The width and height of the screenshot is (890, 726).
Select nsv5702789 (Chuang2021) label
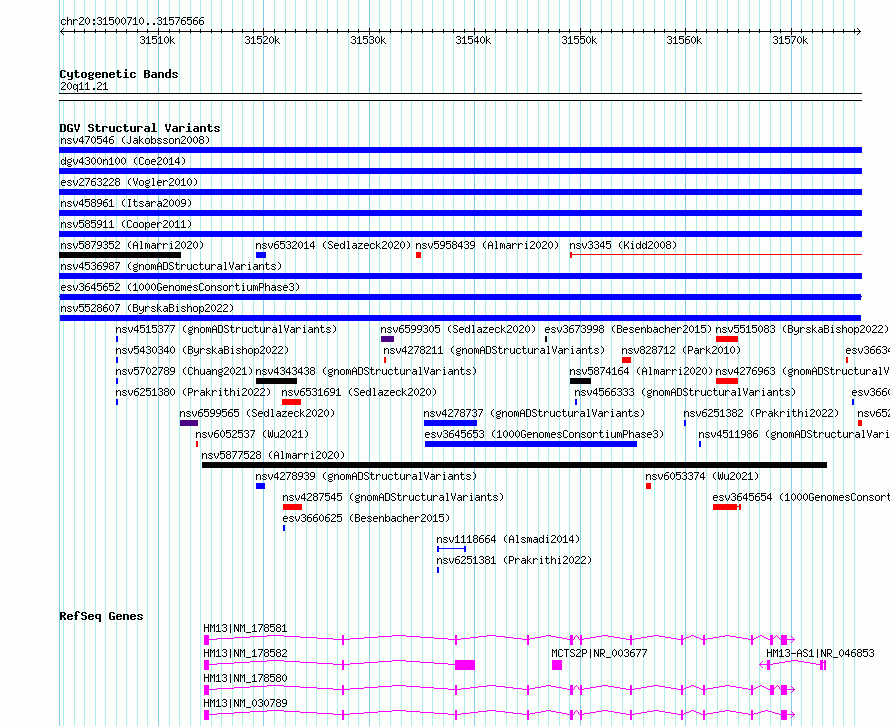coord(184,371)
